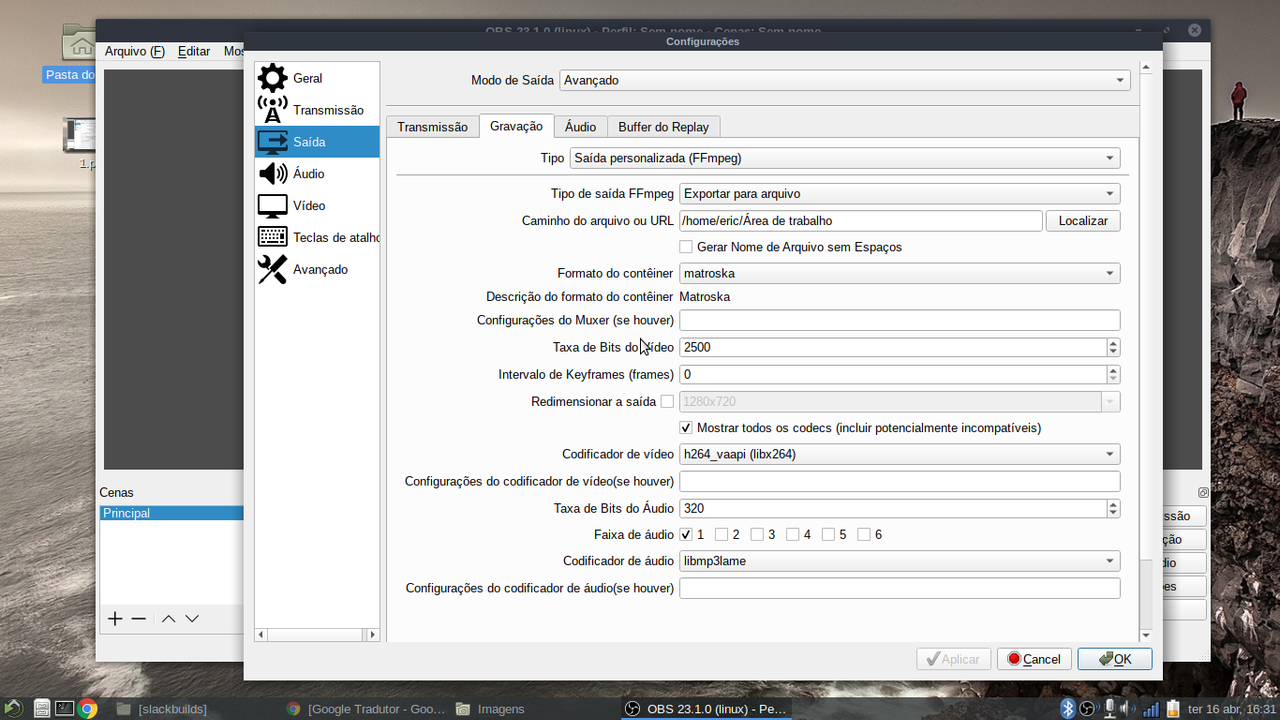Open the Editar menu in OBS
Image resolution: width=1280 pixels, height=720 pixels.
[x=194, y=51]
